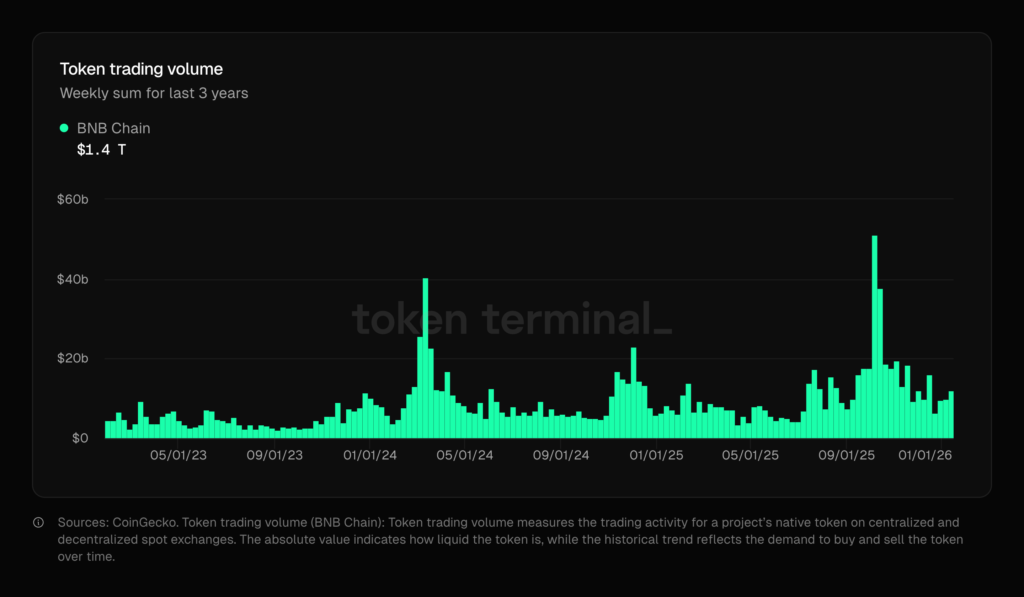Click the token terminal watermark logo
The height and width of the screenshot is (597, 1024).
point(511,319)
